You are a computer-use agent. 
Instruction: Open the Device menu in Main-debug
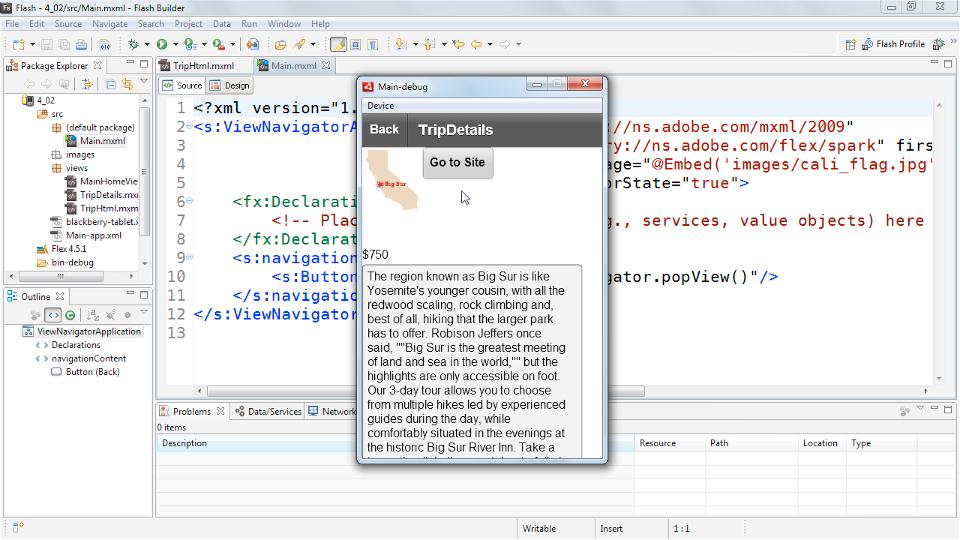[380, 106]
